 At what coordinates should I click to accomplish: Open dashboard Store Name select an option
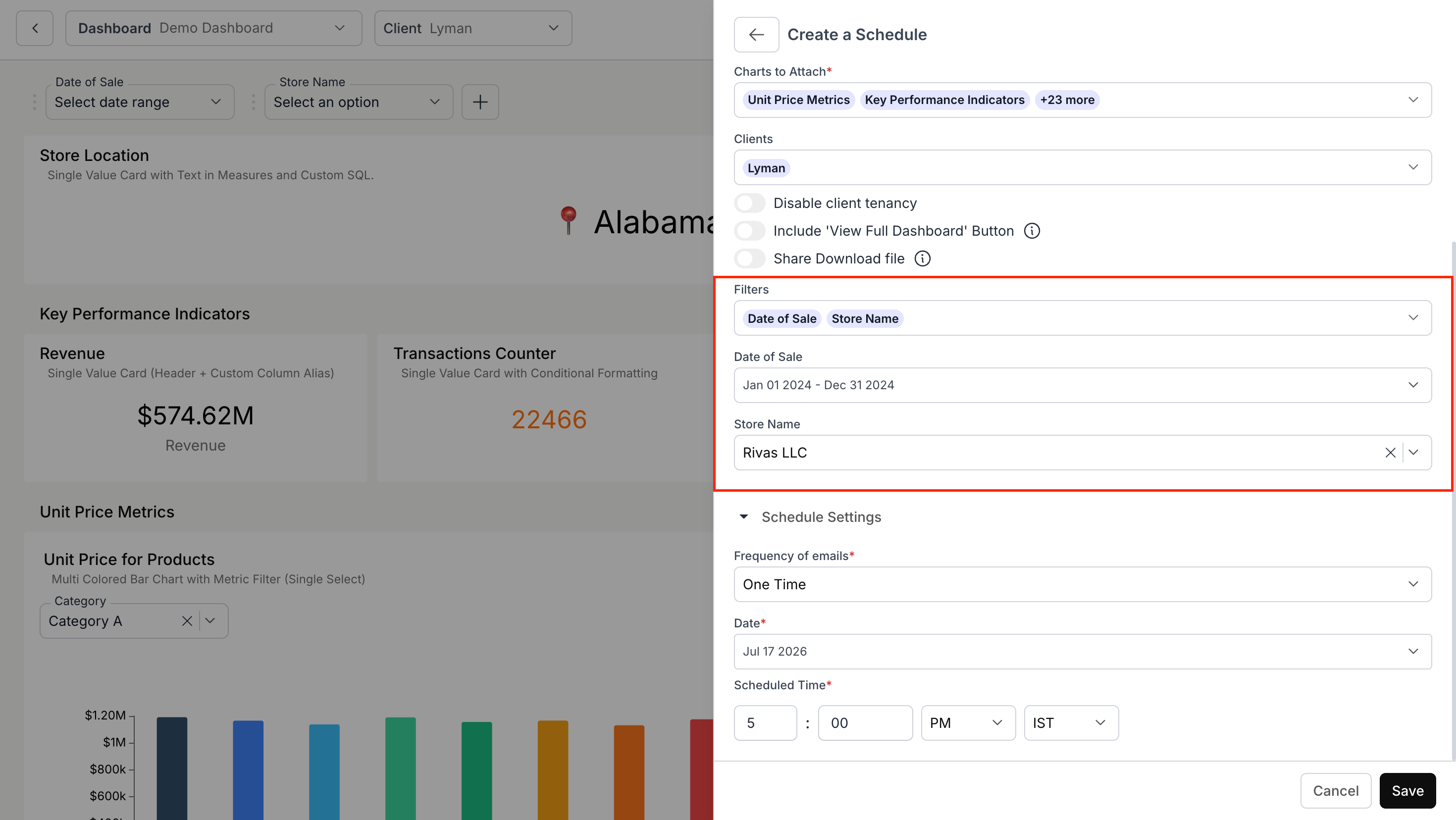[359, 102]
